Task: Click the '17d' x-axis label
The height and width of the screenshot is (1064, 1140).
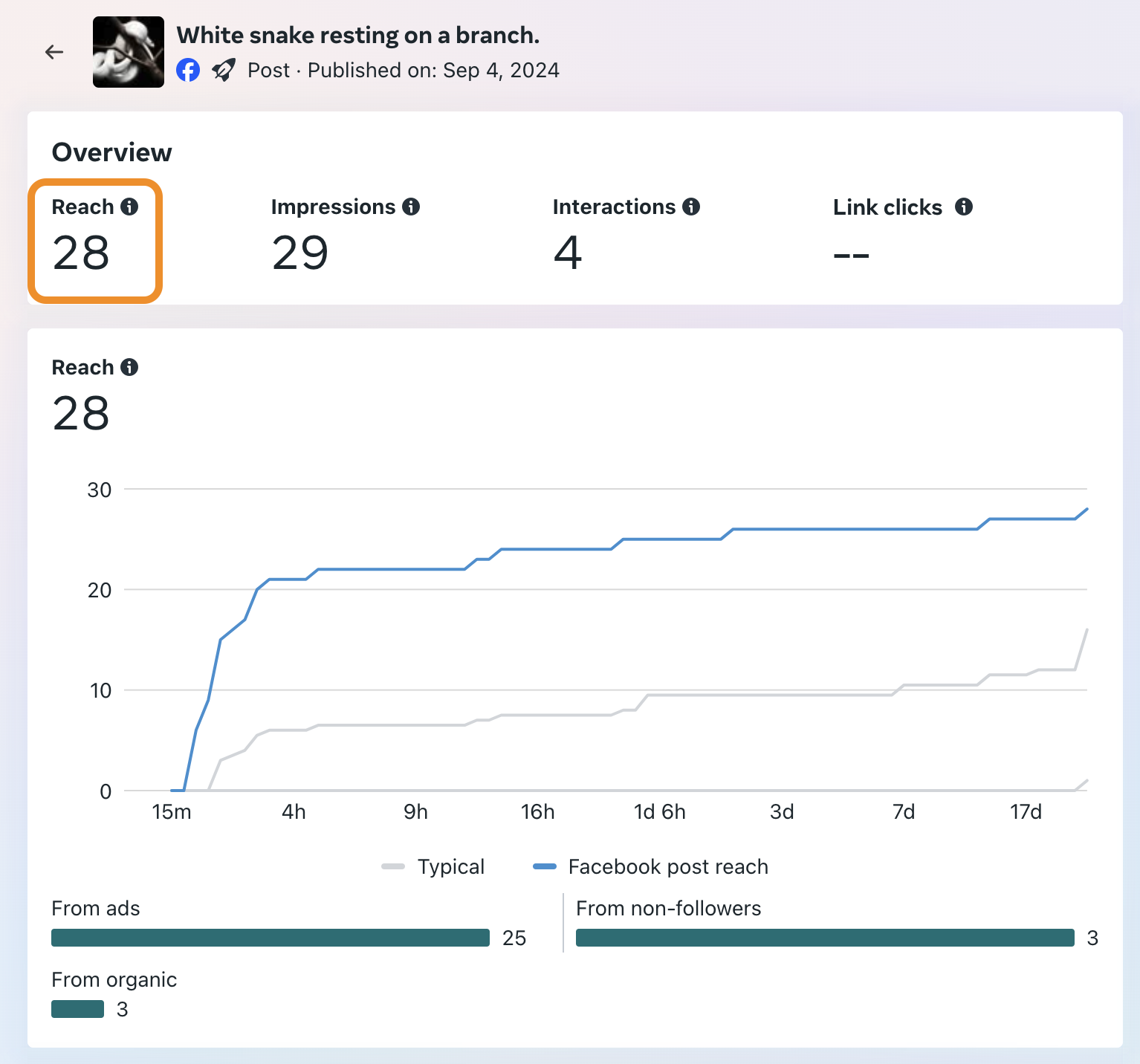Action: coord(1026,811)
